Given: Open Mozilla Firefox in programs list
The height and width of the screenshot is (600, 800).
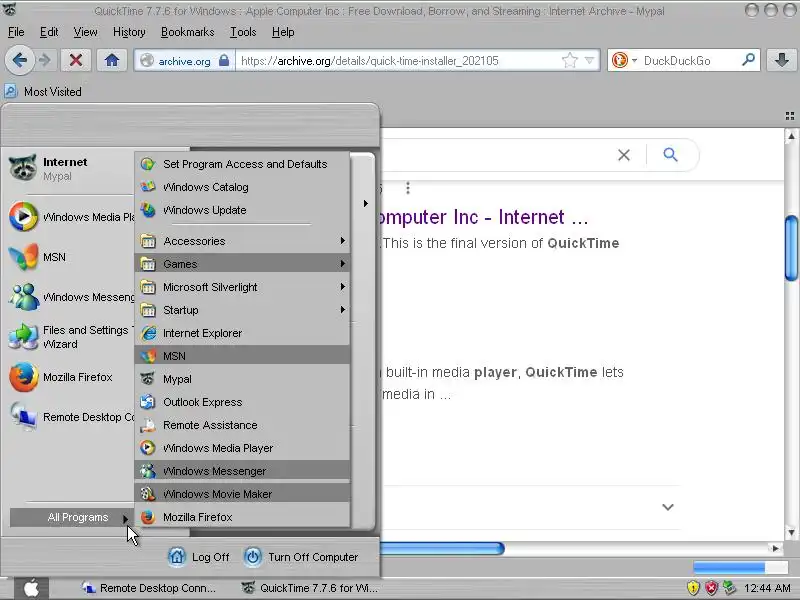Looking at the screenshot, I should pyautogui.click(x=243, y=517).
